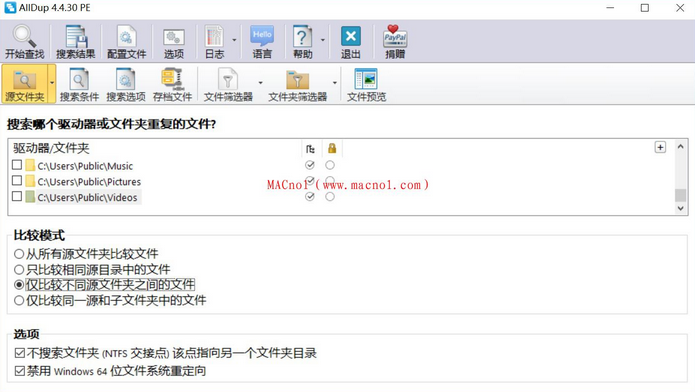Open the 文件筛选器 file filter tab
This screenshot has width=695, height=392.
228,85
